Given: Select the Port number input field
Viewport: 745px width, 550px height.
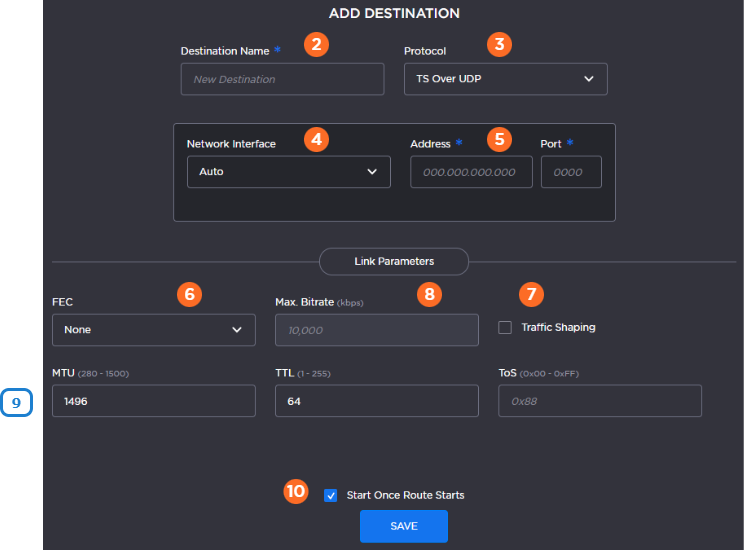Looking at the screenshot, I should (571, 172).
